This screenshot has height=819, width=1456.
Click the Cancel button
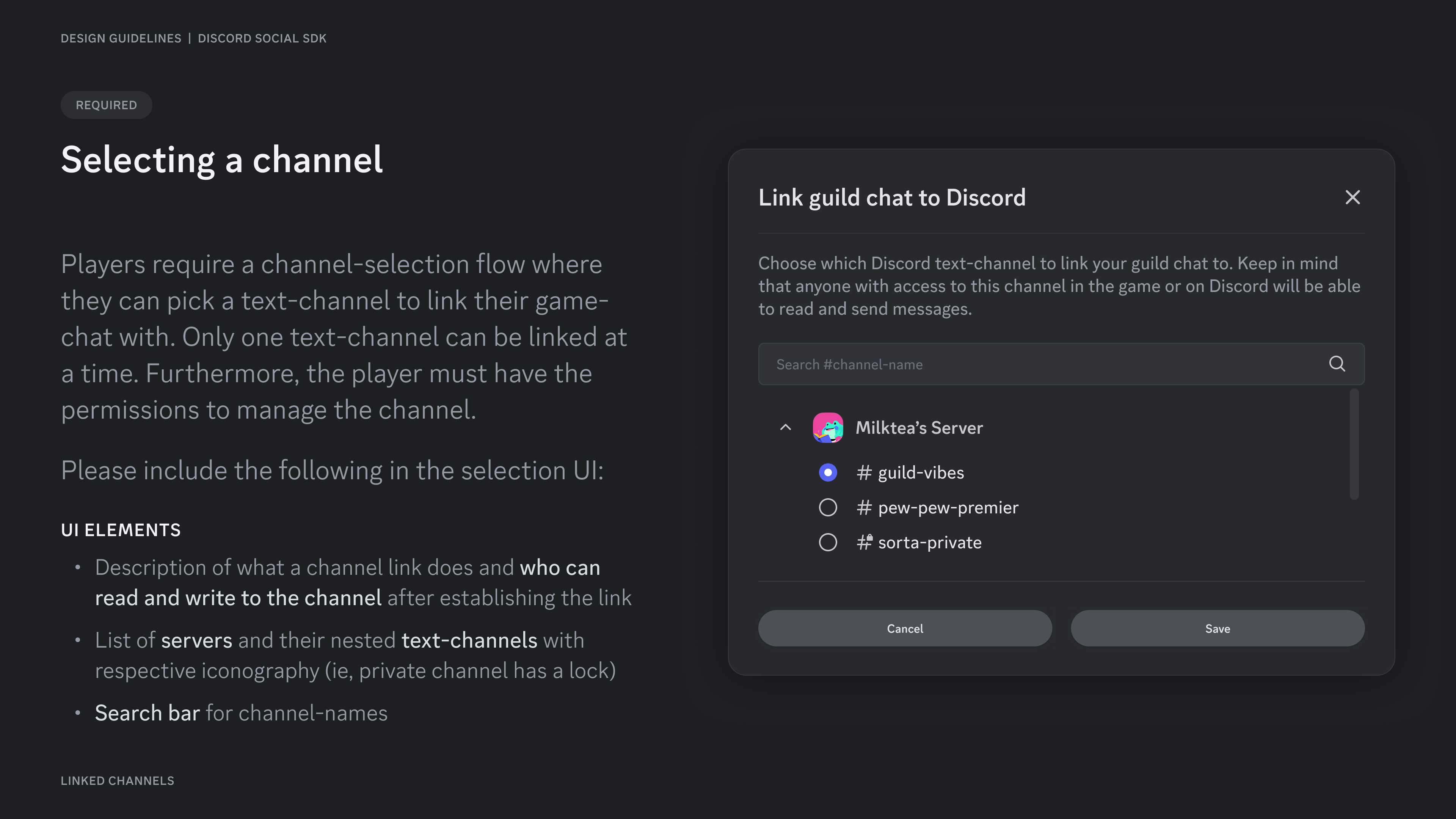[904, 628]
